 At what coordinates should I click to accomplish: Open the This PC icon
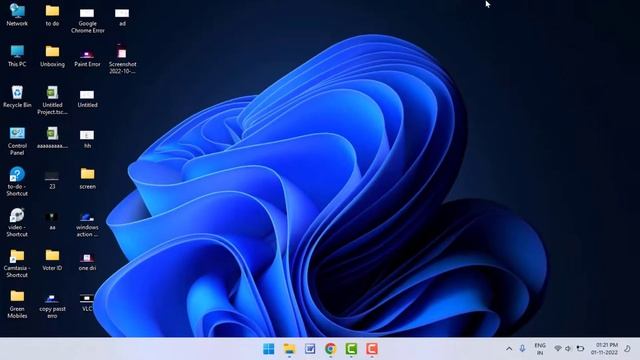17,56
